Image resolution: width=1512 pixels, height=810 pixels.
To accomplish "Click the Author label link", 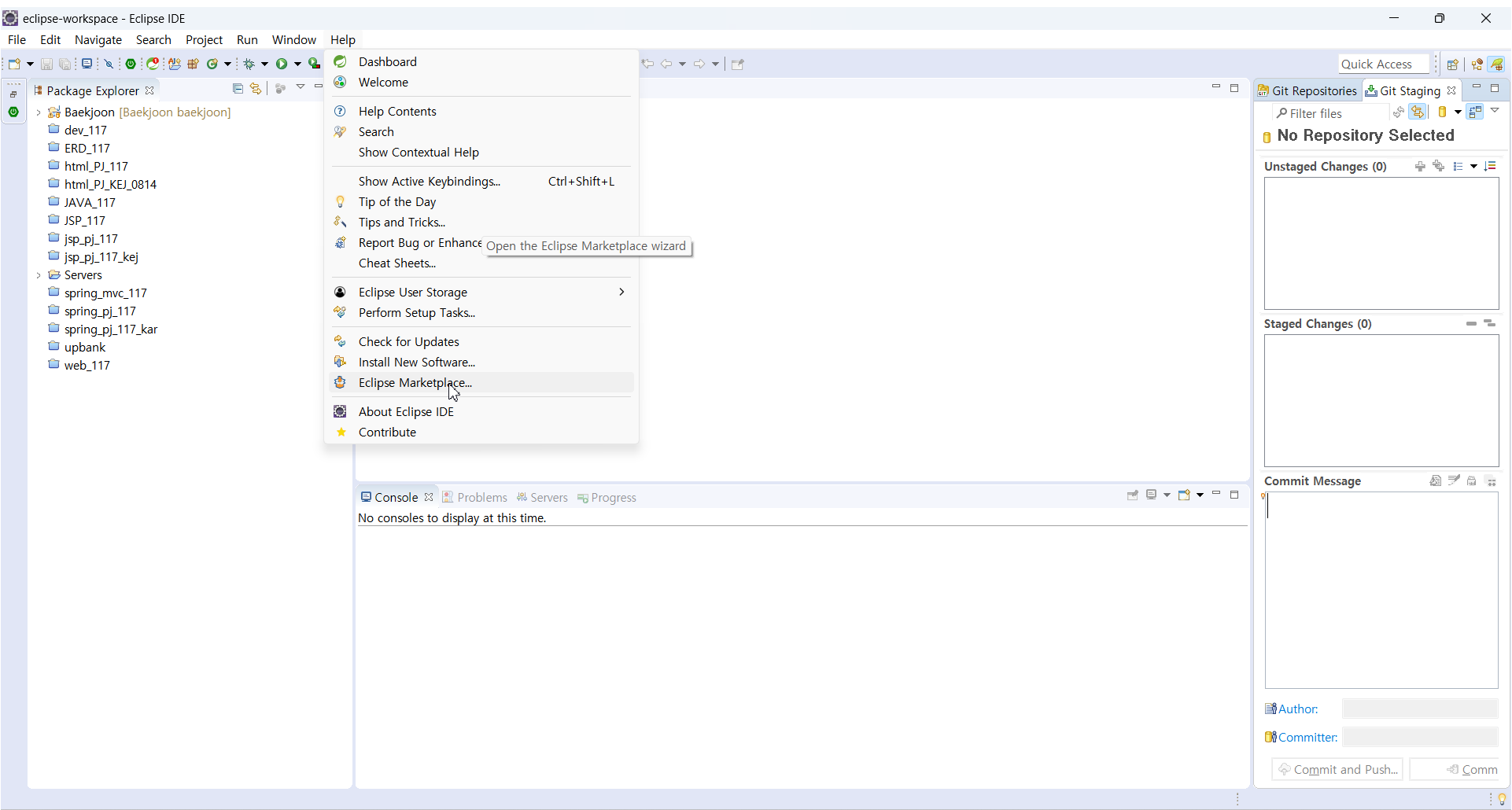I will point(1298,709).
